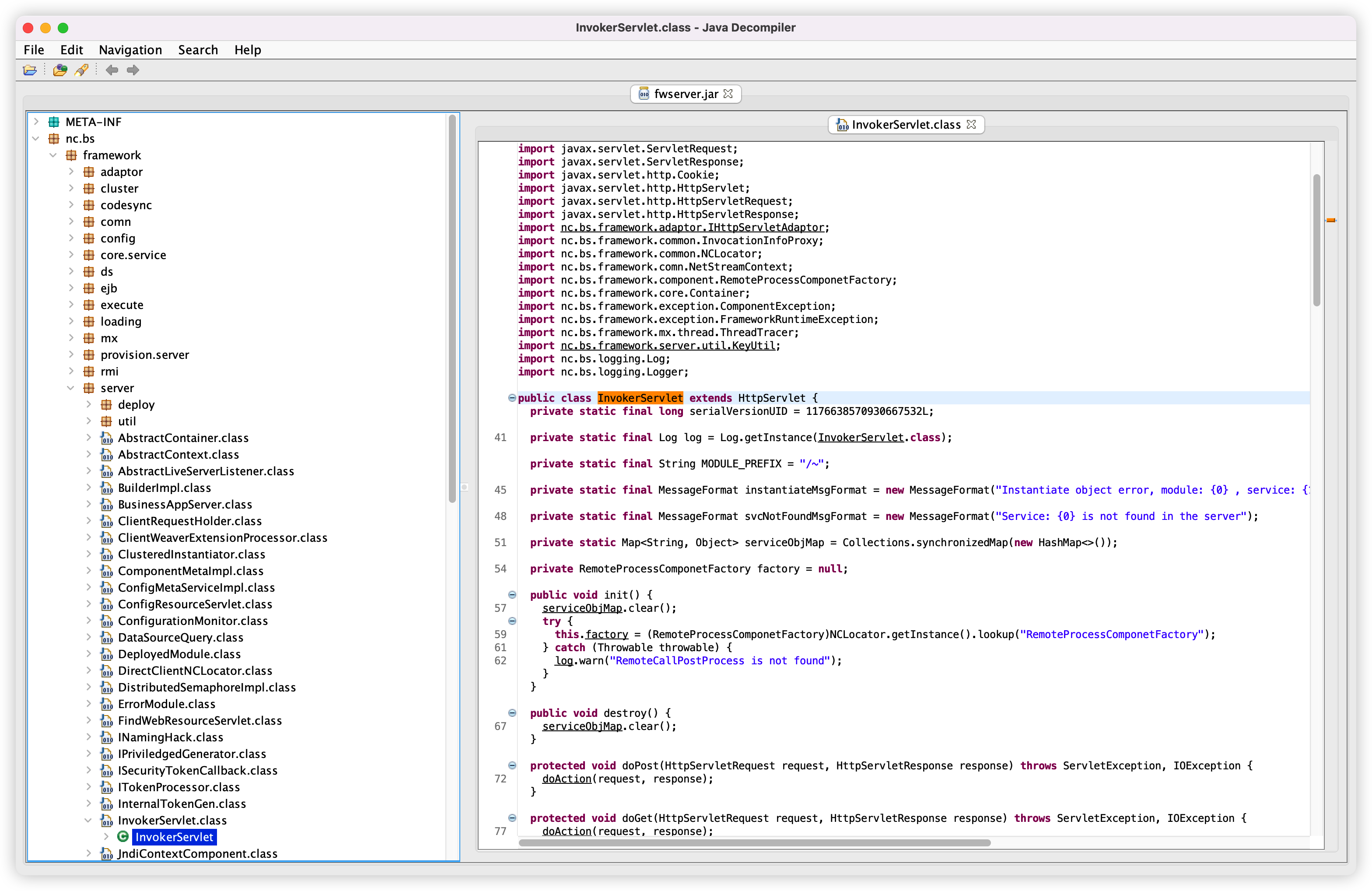The height and width of the screenshot is (891, 1372).
Task: Follow the doAction link in doPost
Action: 567,779
